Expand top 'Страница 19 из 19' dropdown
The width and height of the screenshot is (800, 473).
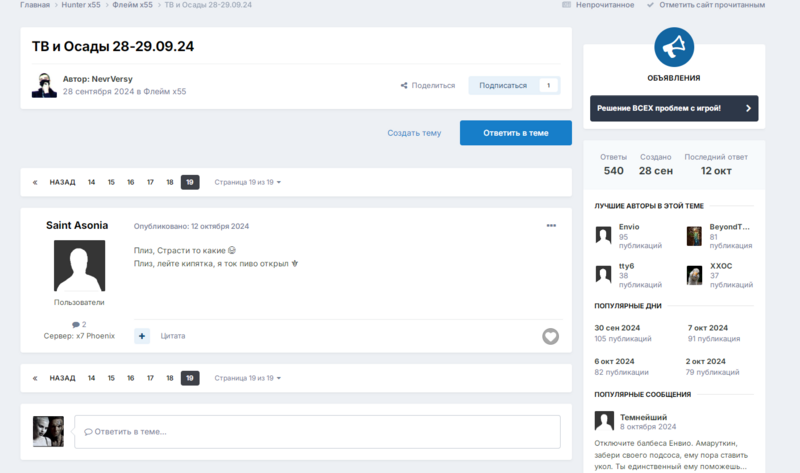pos(248,182)
